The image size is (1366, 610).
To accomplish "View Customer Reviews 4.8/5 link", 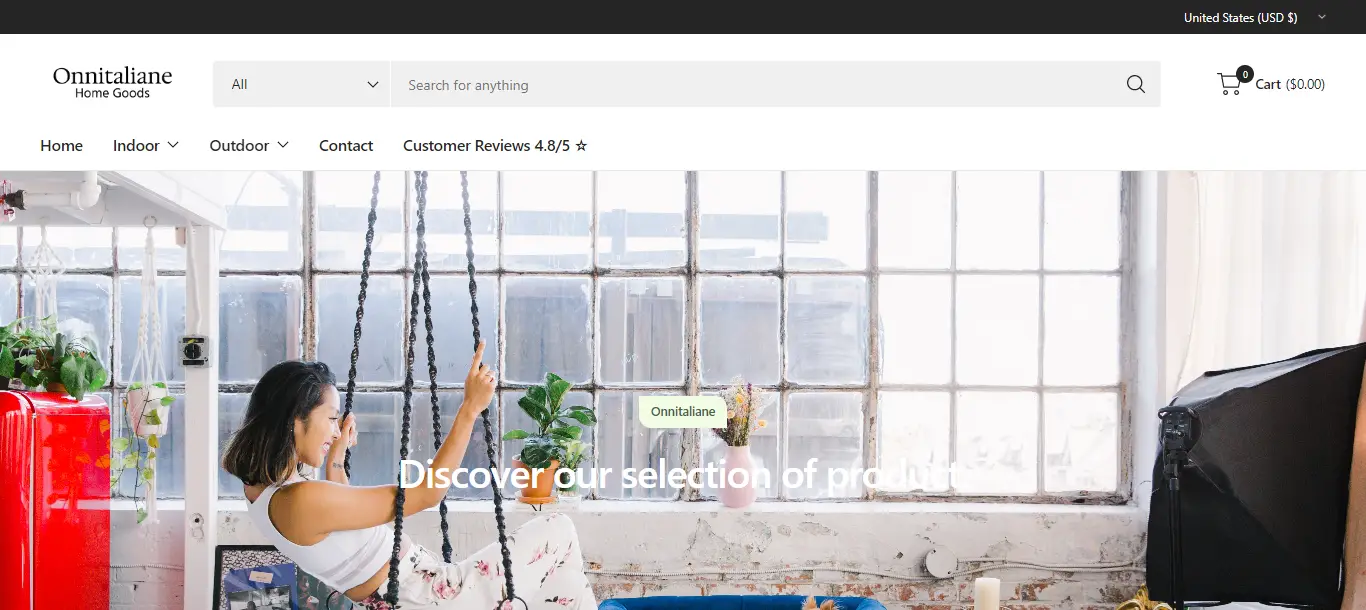I will [495, 145].
